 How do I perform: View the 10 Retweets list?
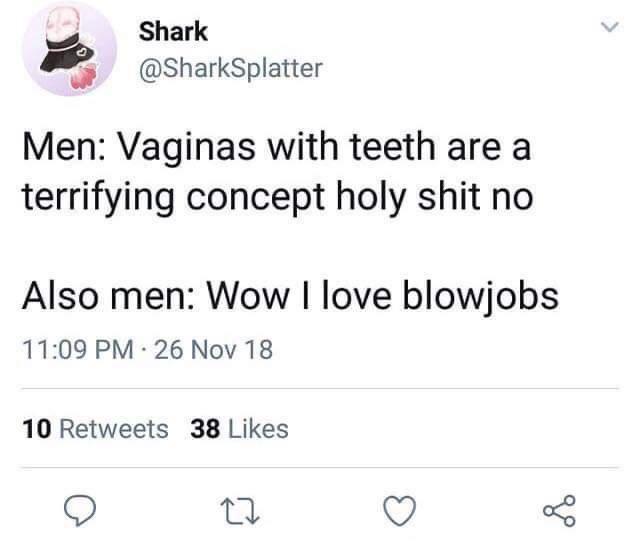(95, 429)
